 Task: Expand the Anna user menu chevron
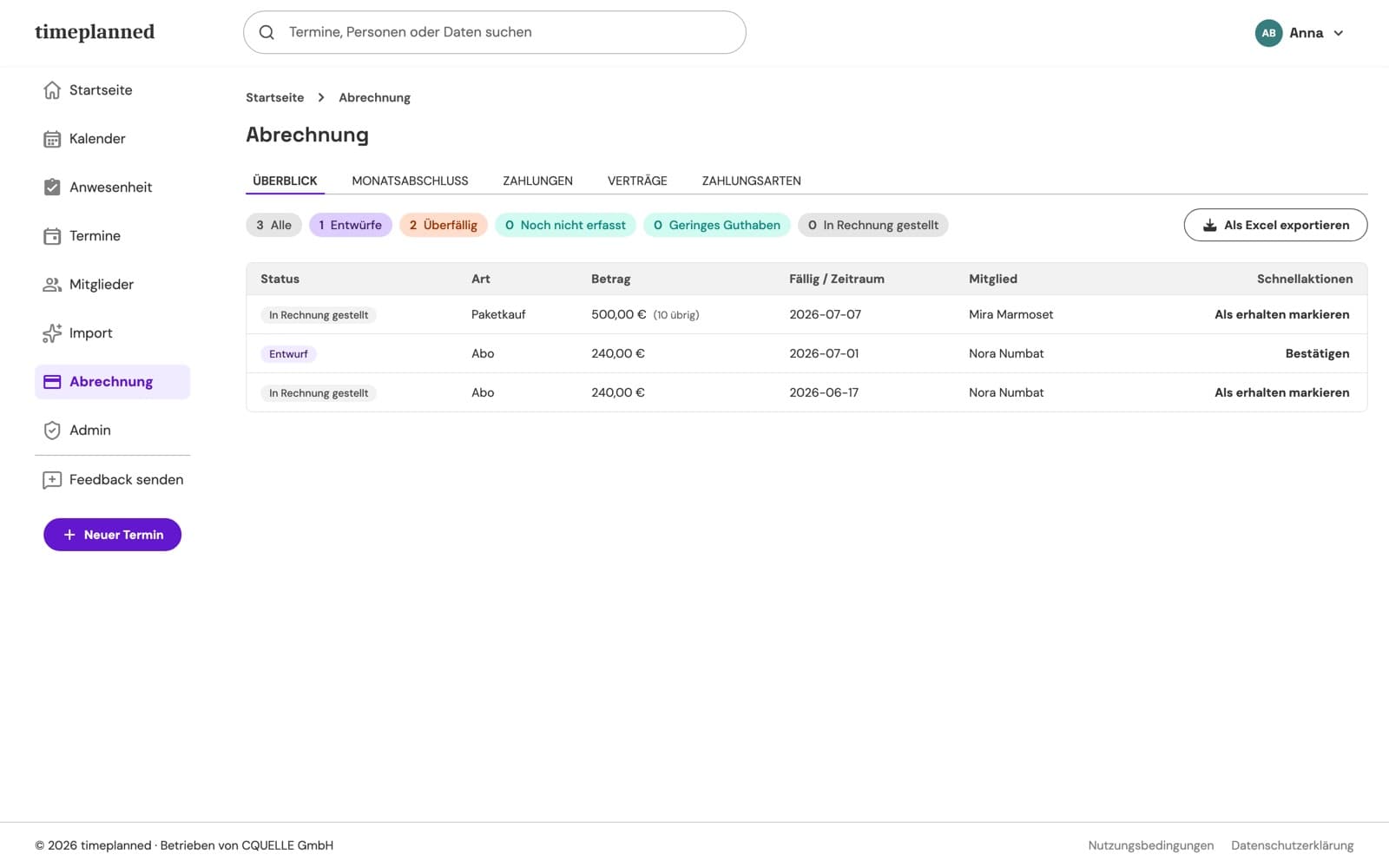click(x=1339, y=33)
